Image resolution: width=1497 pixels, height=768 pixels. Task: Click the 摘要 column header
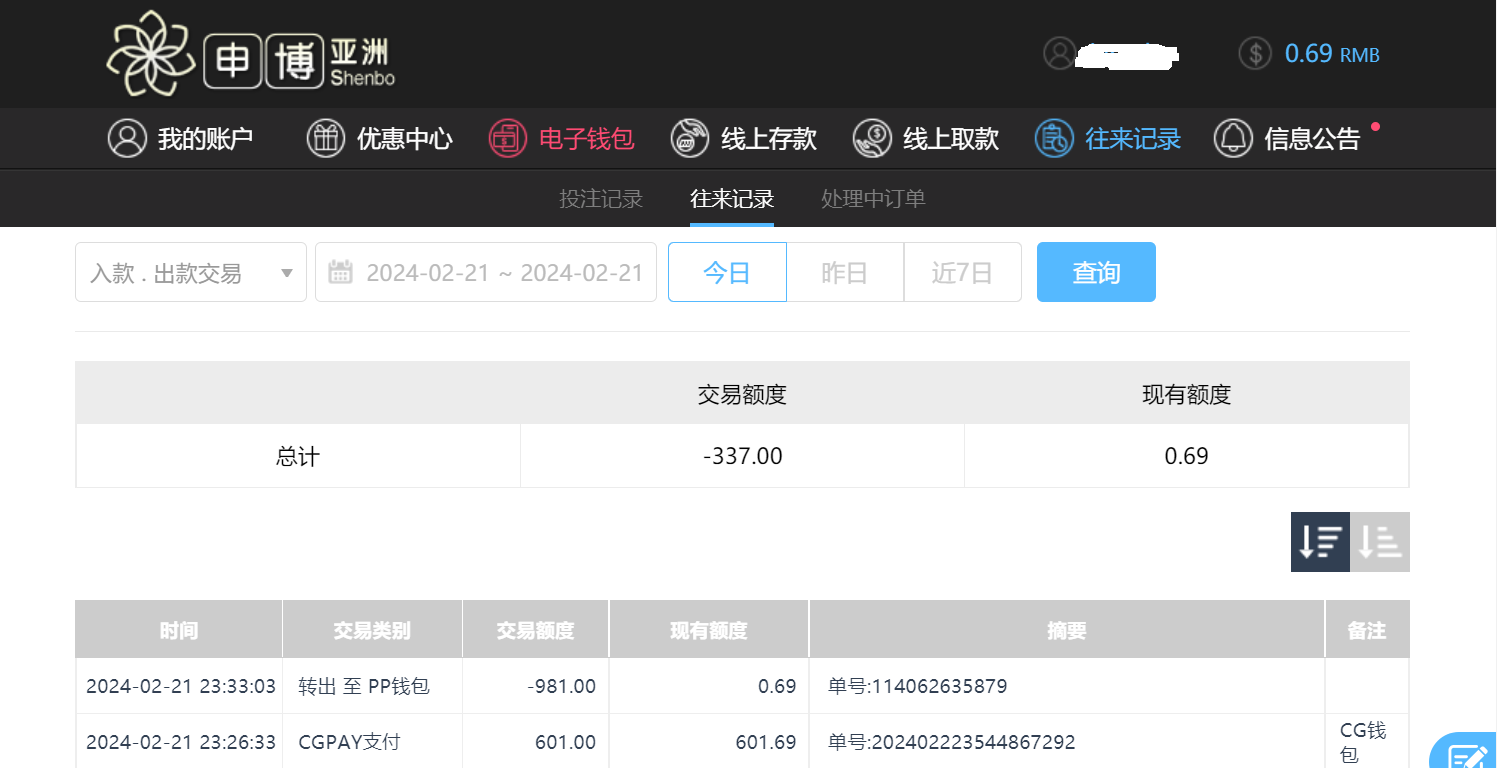pyautogui.click(x=1067, y=630)
